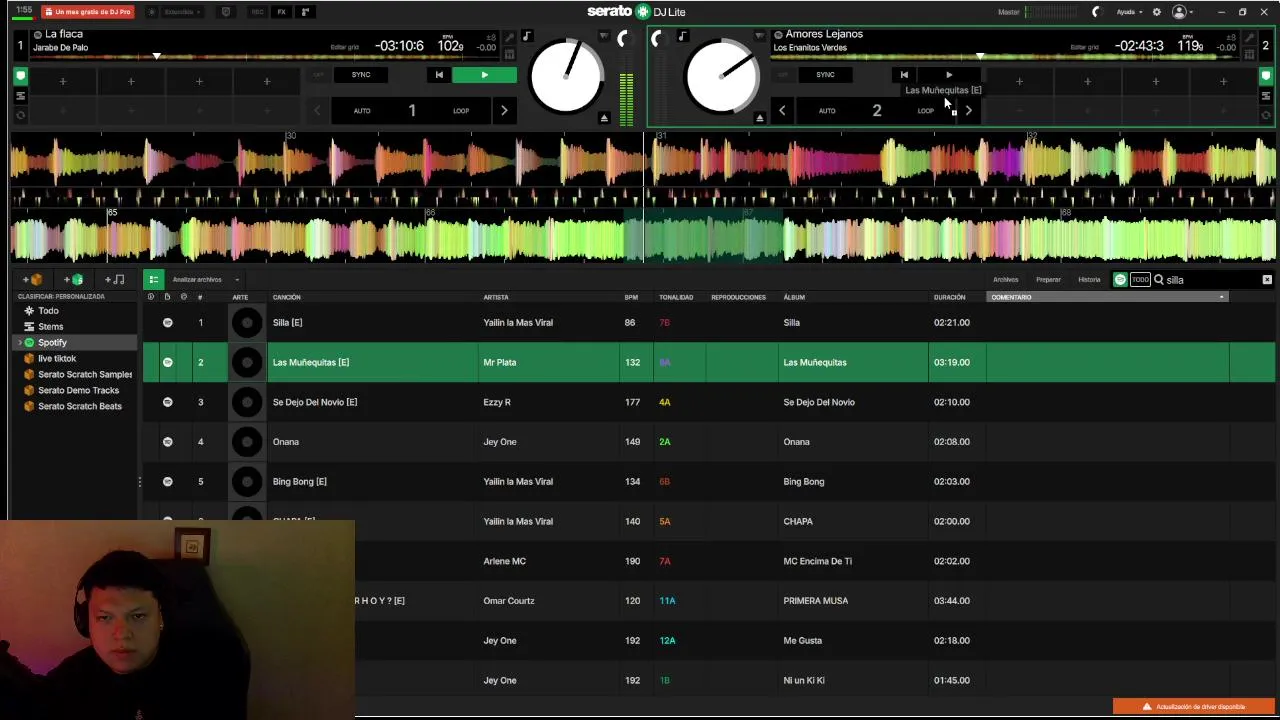Open settings gear icon
The width and height of the screenshot is (1280, 720).
(1157, 12)
